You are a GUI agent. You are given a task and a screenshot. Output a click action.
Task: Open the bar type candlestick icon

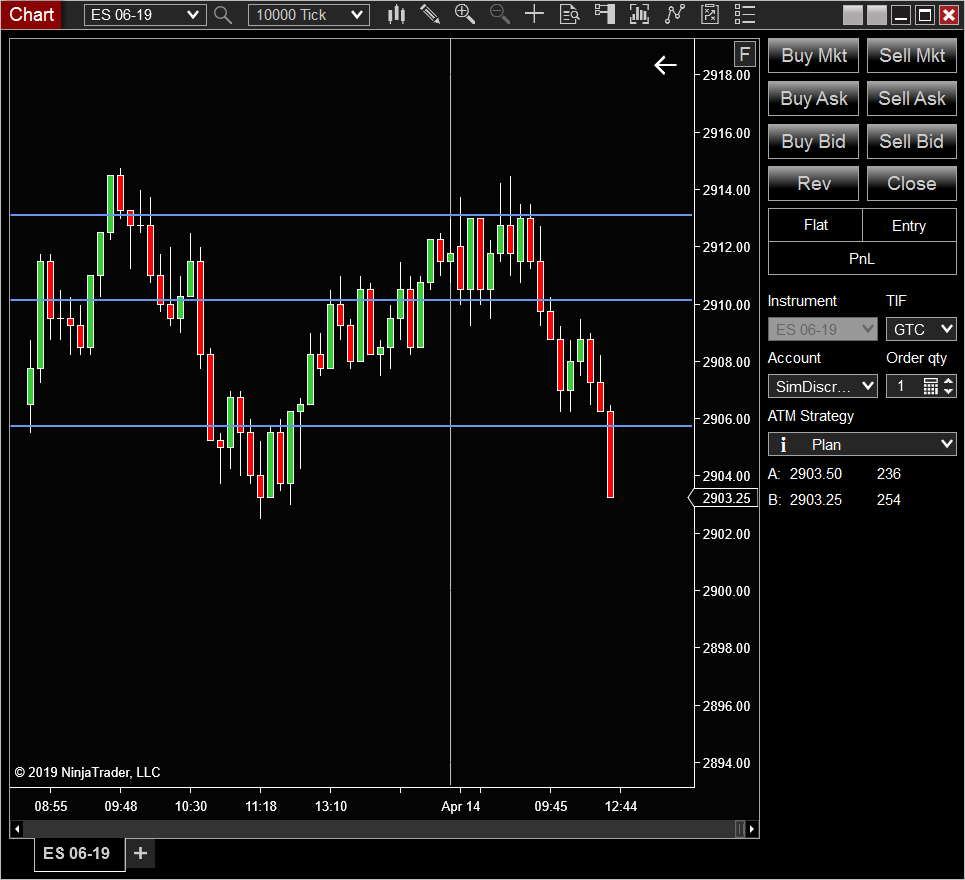[x=396, y=15]
